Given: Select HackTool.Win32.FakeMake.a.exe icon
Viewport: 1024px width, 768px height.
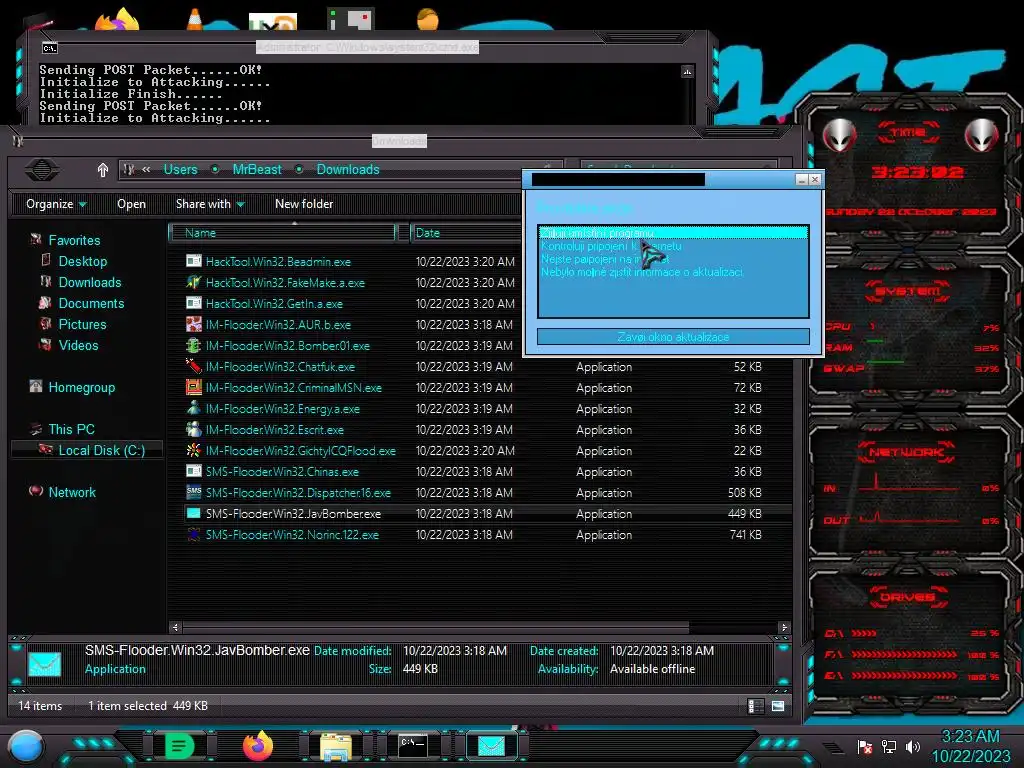Looking at the screenshot, I should click(193, 282).
